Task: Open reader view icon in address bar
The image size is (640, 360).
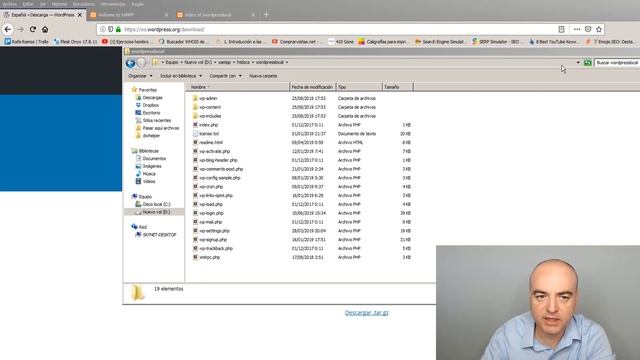Action: click(561, 29)
